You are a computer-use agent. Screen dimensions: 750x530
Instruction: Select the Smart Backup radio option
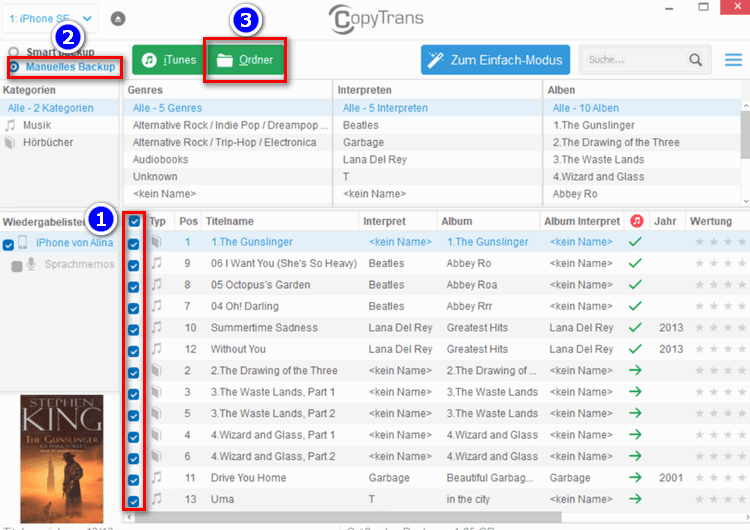pyautogui.click(x=13, y=52)
